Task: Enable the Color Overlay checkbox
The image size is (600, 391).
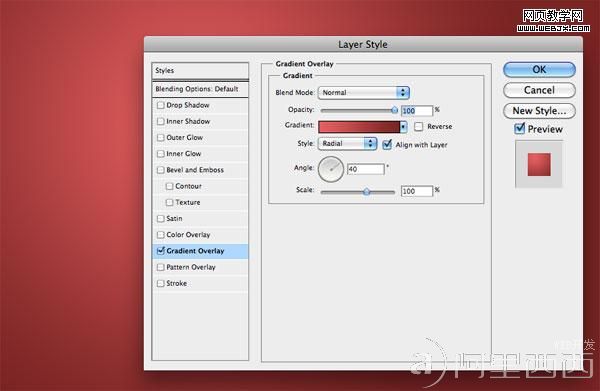Action: [161, 235]
